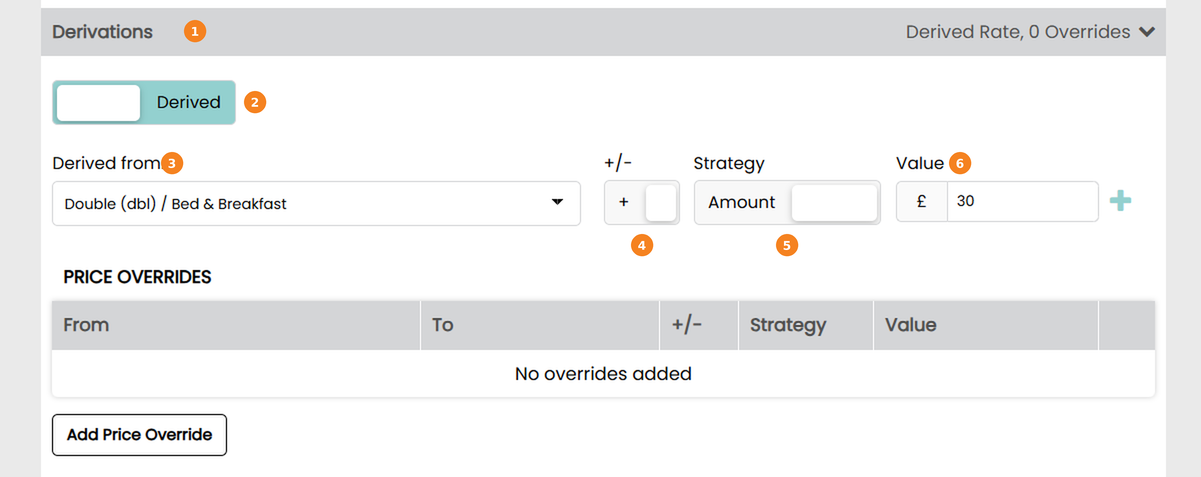Click the pound currency symbol box
The width and height of the screenshot is (1201, 477).
point(922,202)
